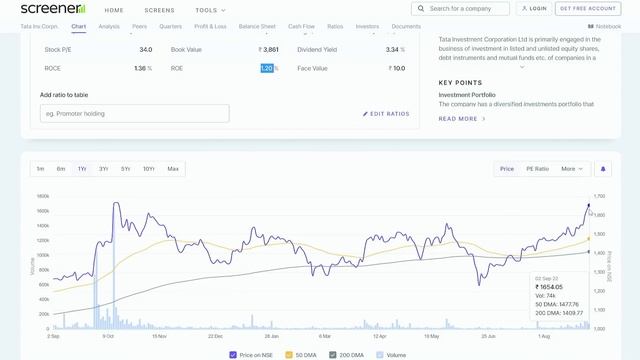Switch to the Cash Flow tab
640x360 pixels.
(x=301, y=27)
